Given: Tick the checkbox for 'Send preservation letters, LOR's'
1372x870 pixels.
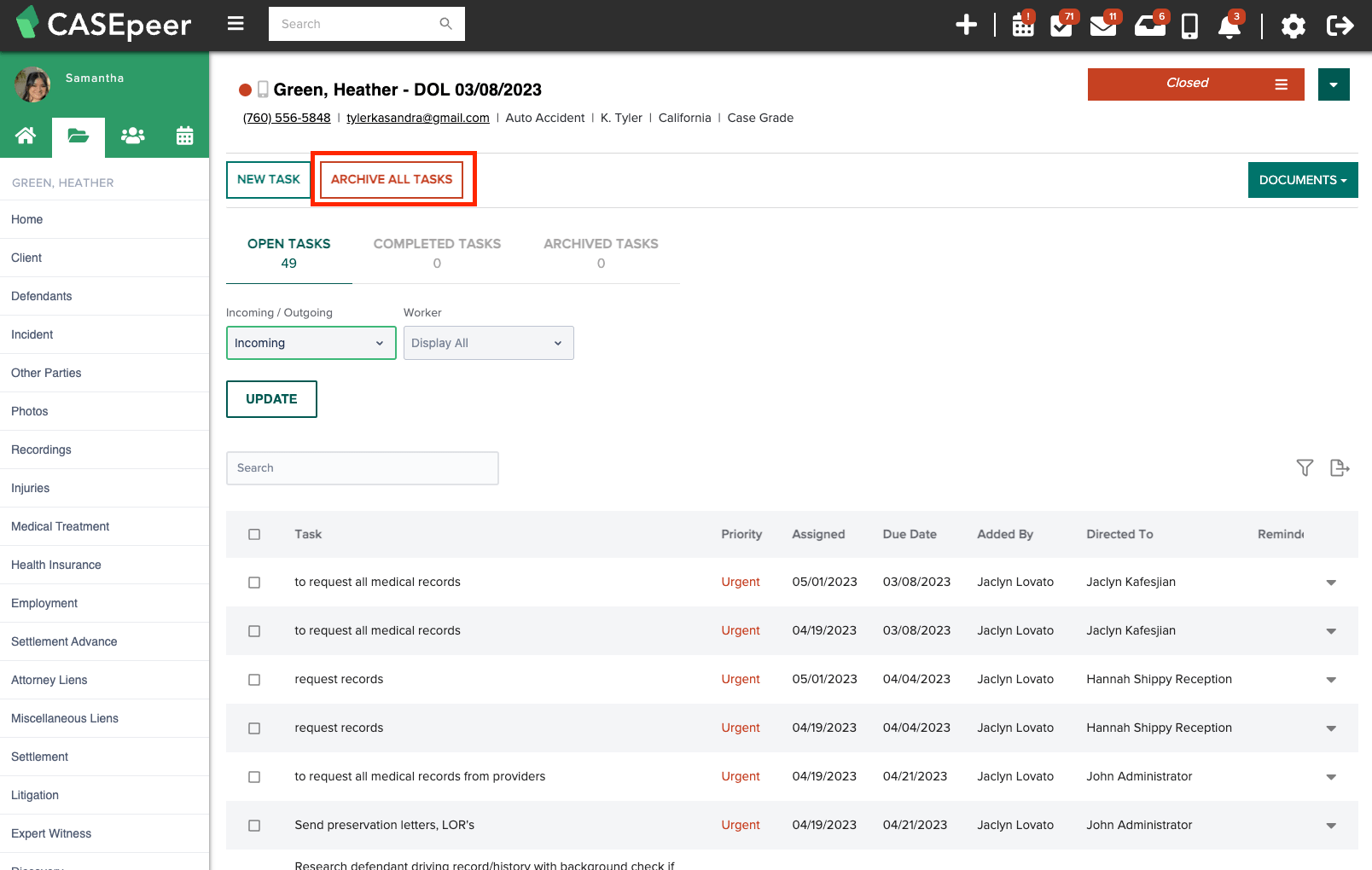Looking at the screenshot, I should coord(254,825).
